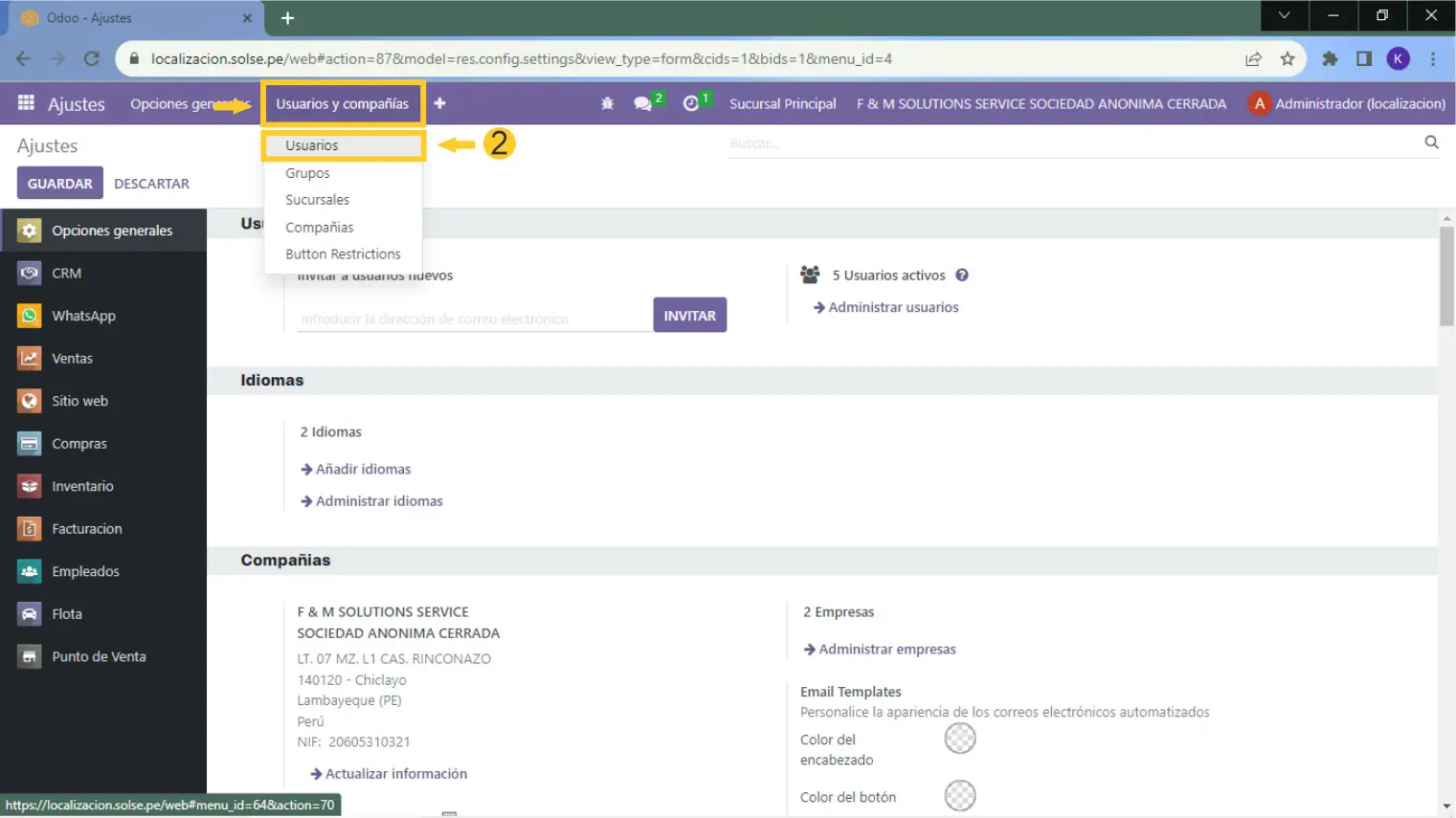
Task: Click the Facturacion invoice icon
Action: point(30,528)
